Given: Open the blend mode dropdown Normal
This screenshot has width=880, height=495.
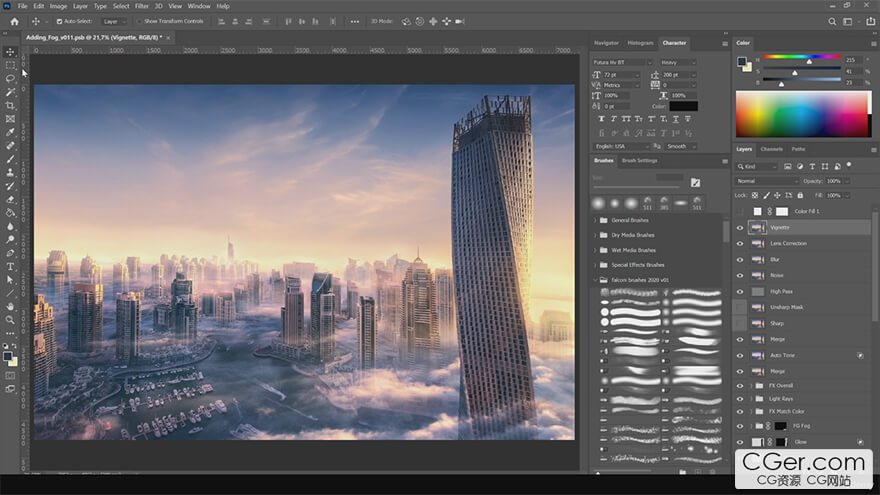Looking at the screenshot, I should coord(767,181).
